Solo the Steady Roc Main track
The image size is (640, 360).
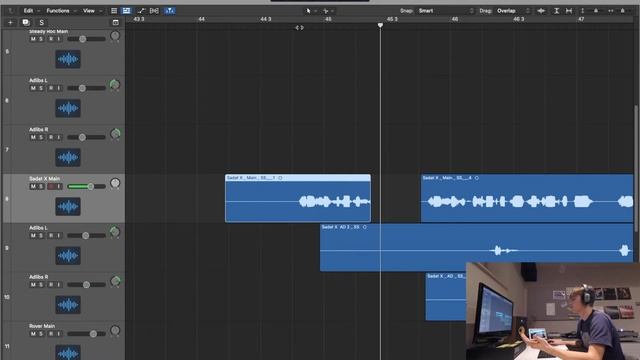pos(41,39)
